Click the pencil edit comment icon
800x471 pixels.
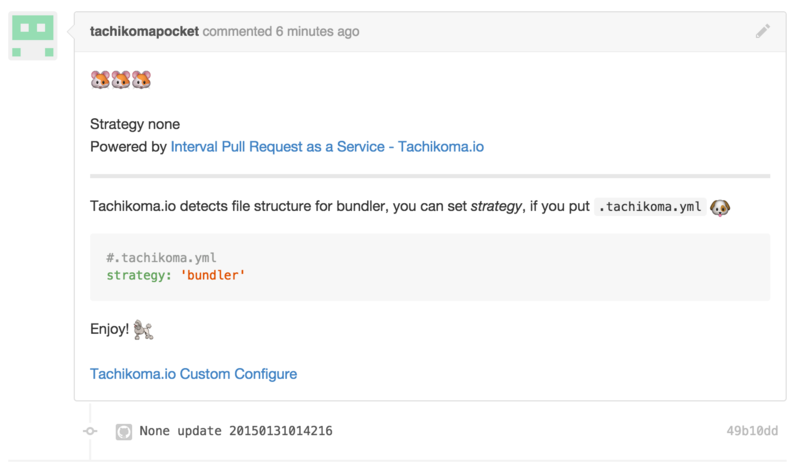point(763,32)
